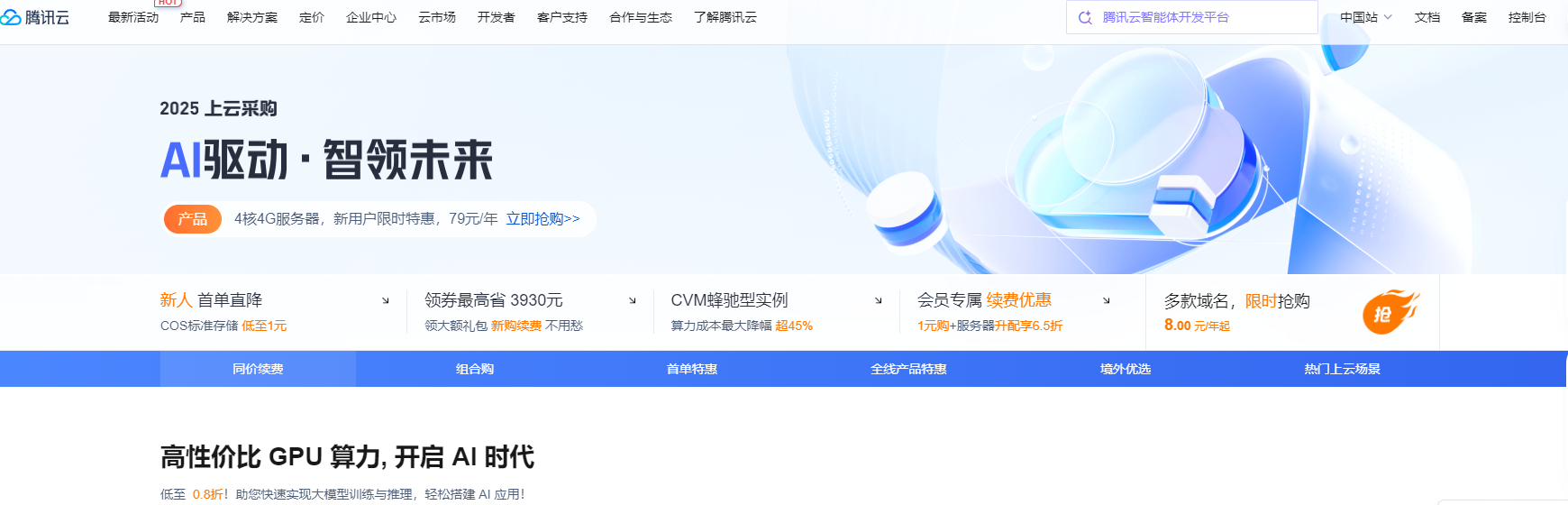Click the 8.00 元/年起 price text

[x=1197, y=326]
